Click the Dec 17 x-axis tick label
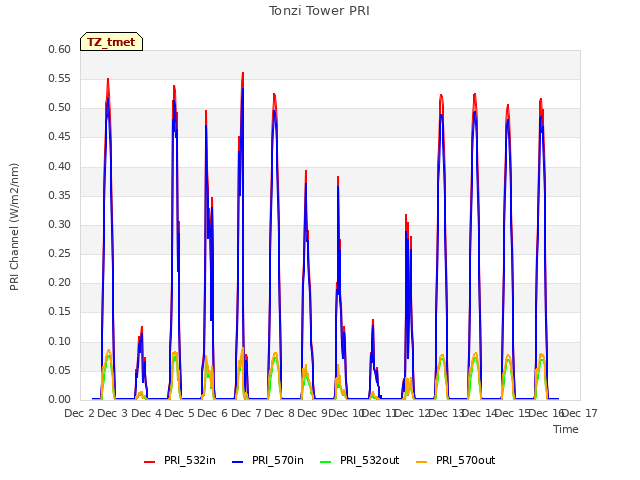The width and height of the screenshot is (640, 480). (x=580, y=413)
